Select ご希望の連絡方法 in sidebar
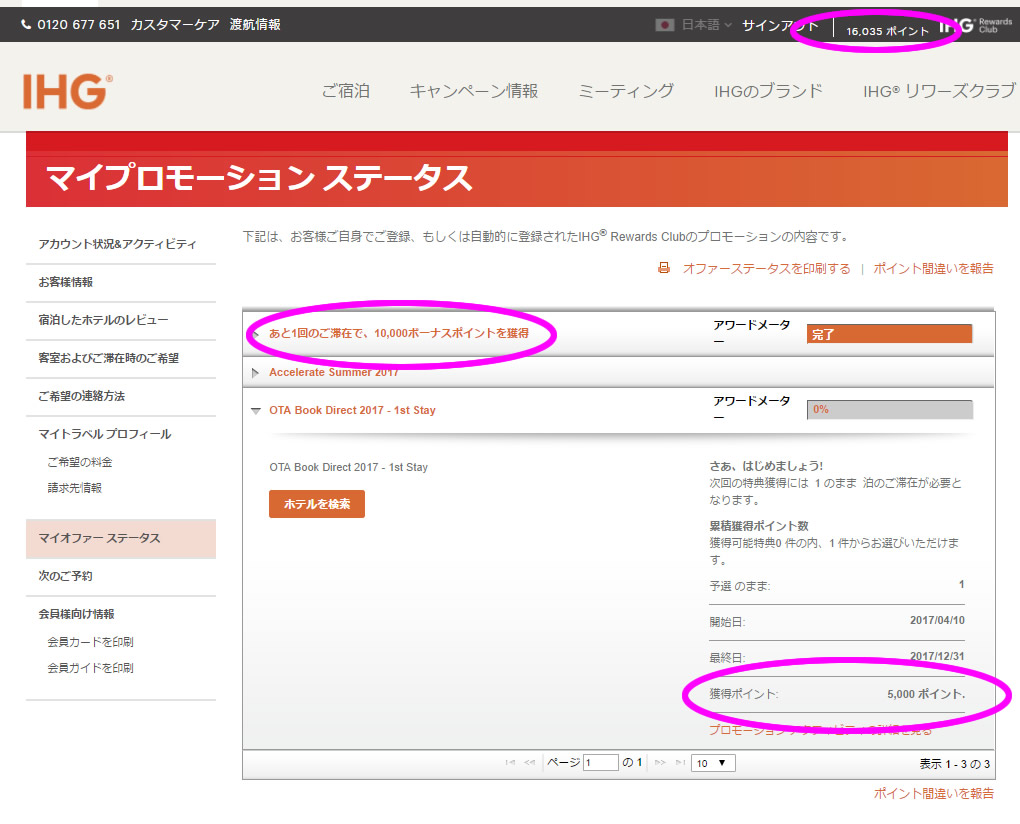The height and width of the screenshot is (824, 1020). pos(81,396)
